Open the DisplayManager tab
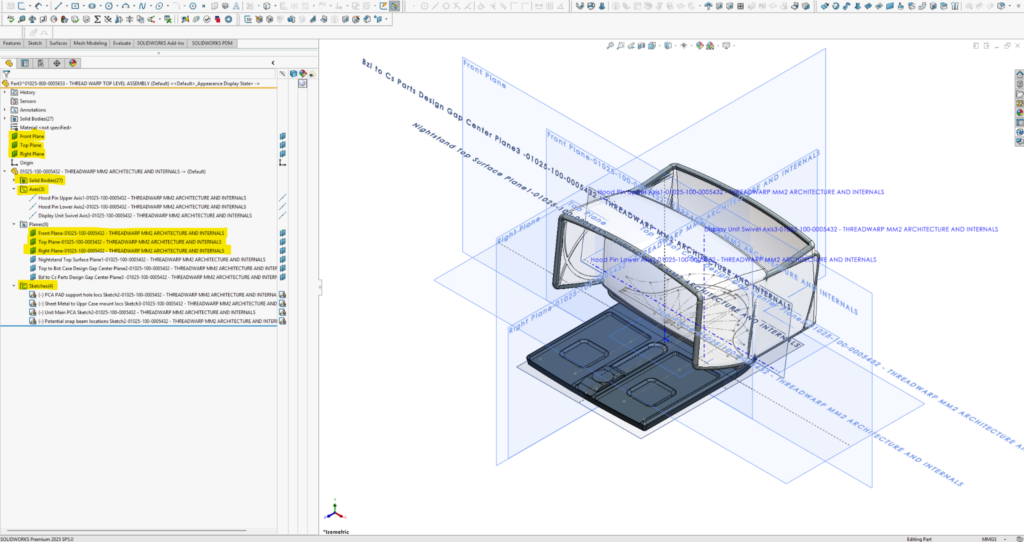This screenshot has height=542, width=1024. coord(72,63)
